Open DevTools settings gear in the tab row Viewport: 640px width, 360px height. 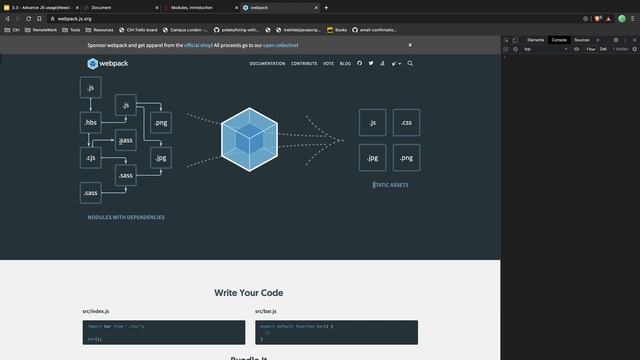(616, 40)
